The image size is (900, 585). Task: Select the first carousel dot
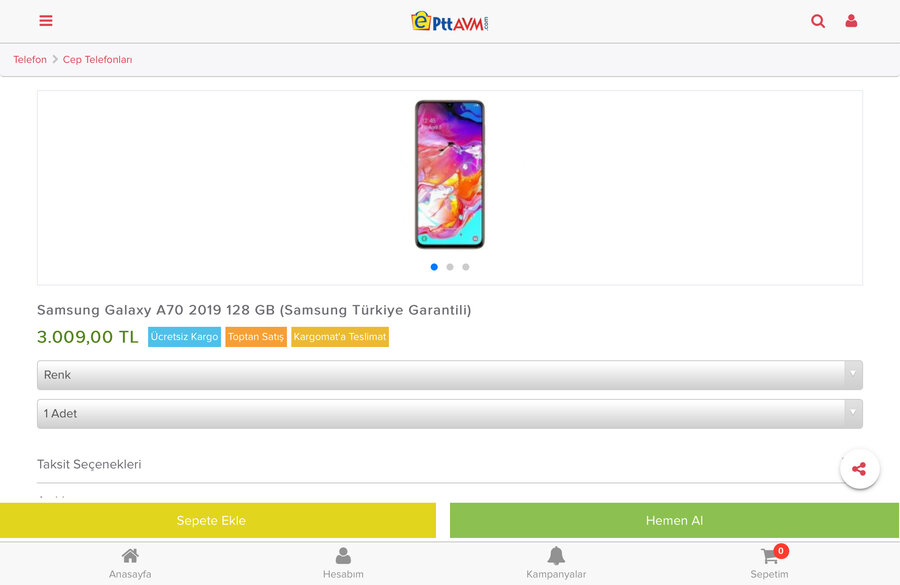pos(434,267)
